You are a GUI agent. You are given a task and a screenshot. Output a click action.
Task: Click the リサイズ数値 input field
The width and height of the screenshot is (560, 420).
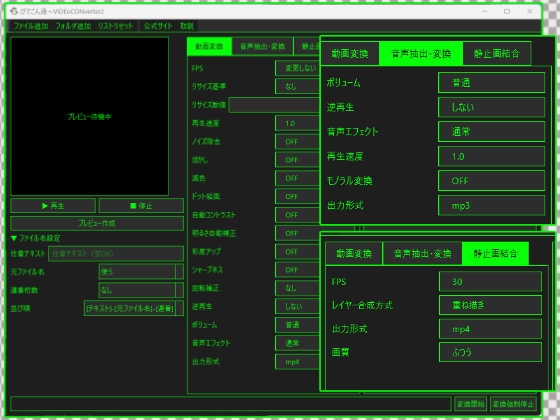coord(274,105)
